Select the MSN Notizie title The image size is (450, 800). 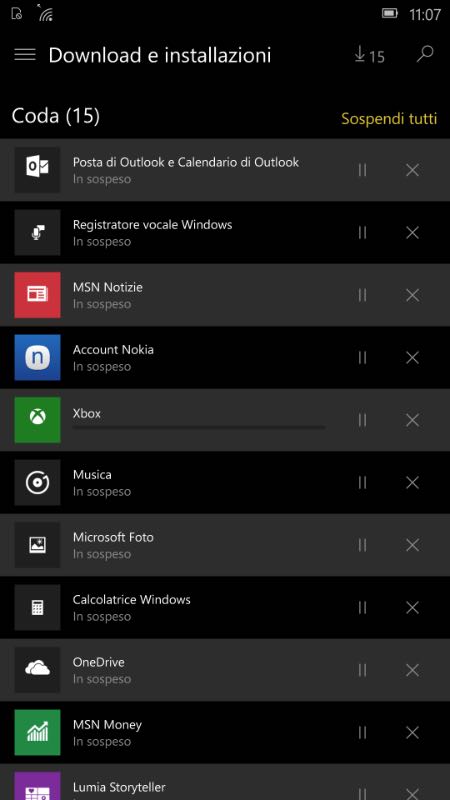[x=108, y=287]
